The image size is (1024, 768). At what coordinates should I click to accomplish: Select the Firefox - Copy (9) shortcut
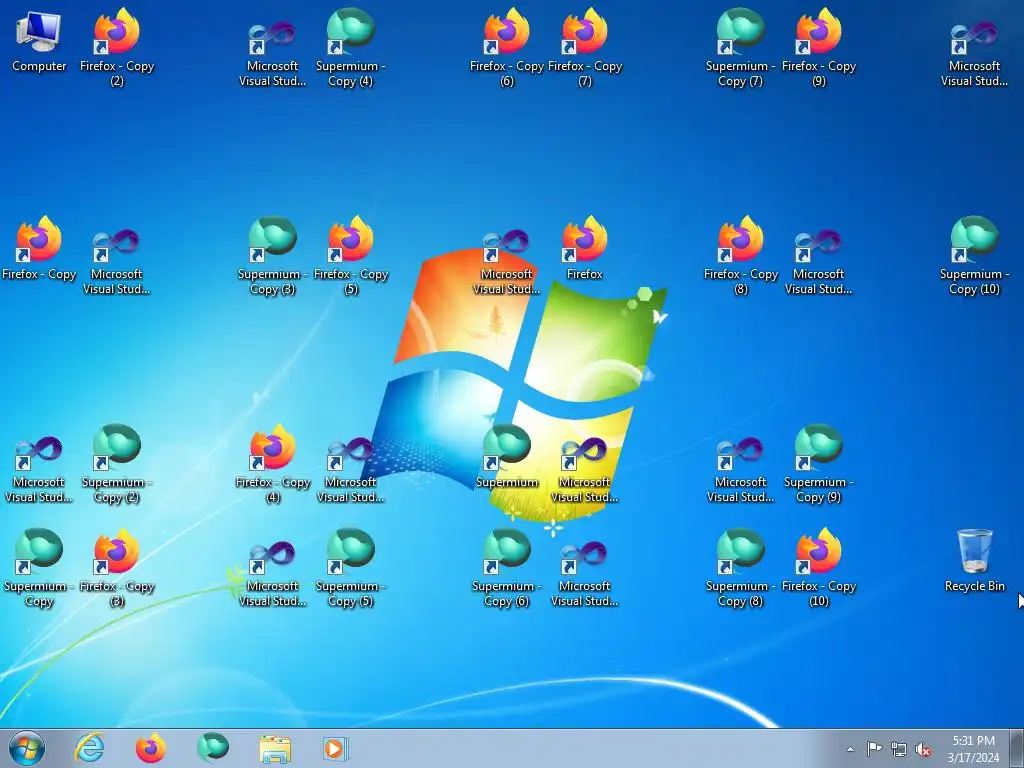pos(819,48)
